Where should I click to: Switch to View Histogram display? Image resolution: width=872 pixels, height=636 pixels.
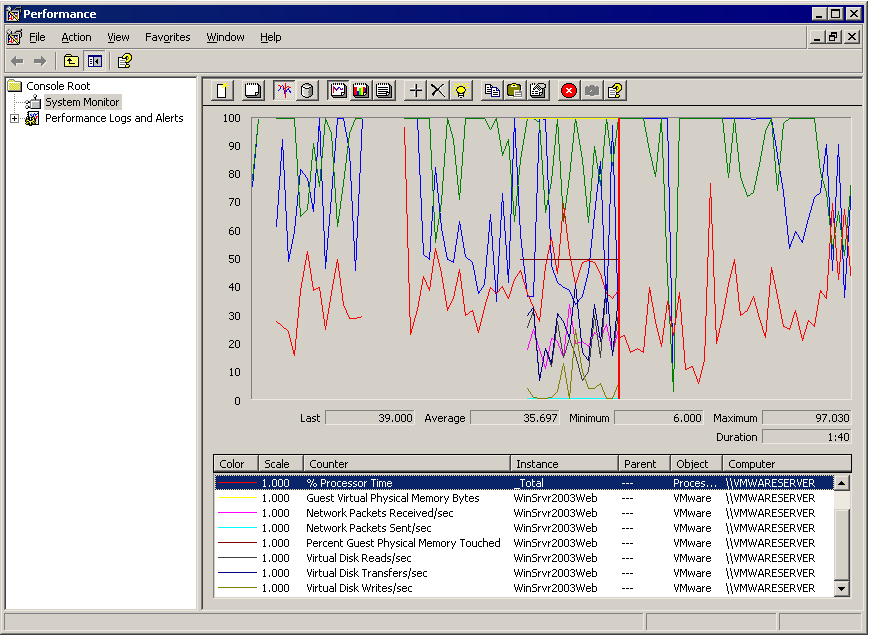tap(360, 91)
